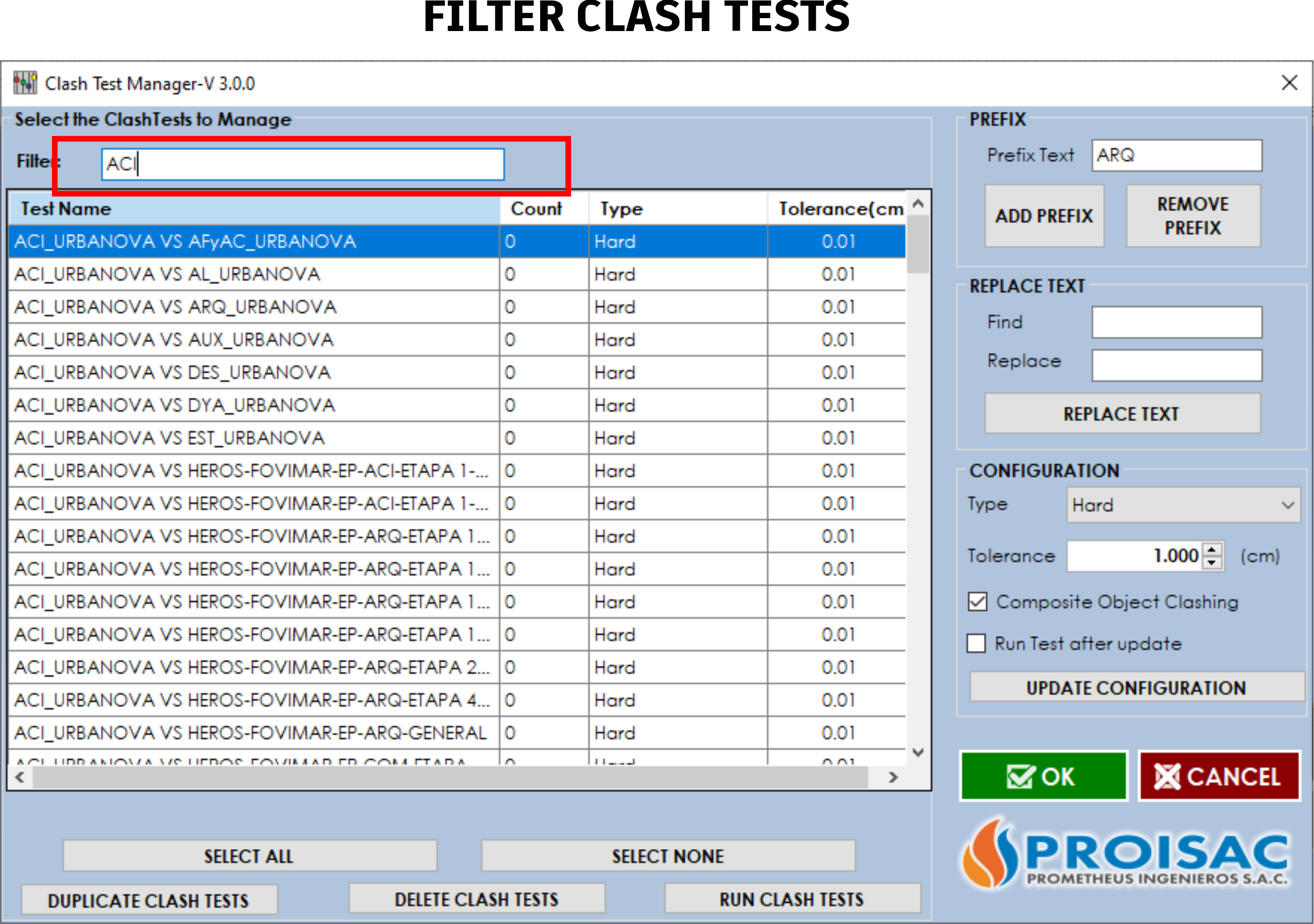Uncheck Composite Object Clashing checkbox

[977, 602]
